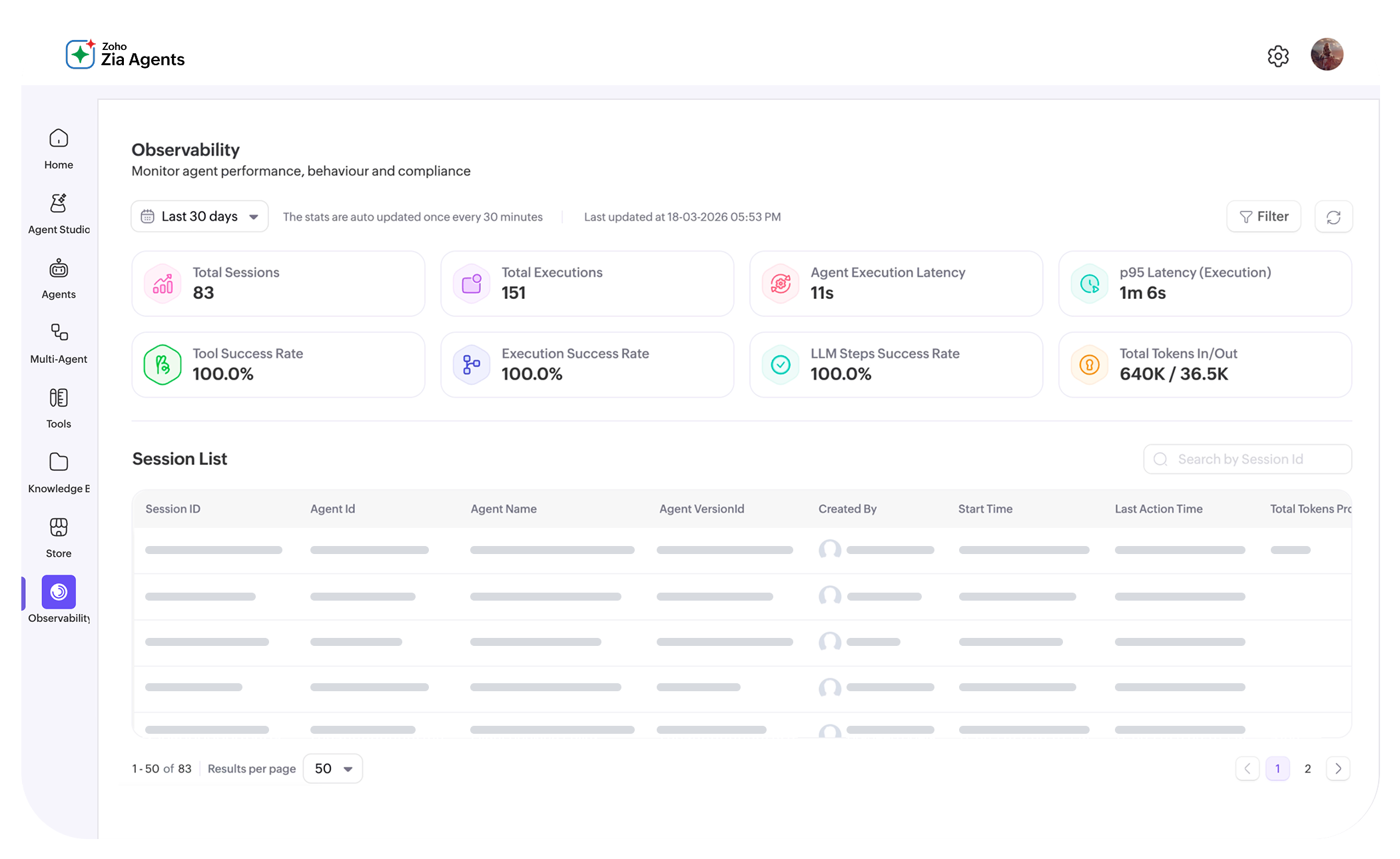Navigate to Multi-Agent section

(x=58, y=343)
